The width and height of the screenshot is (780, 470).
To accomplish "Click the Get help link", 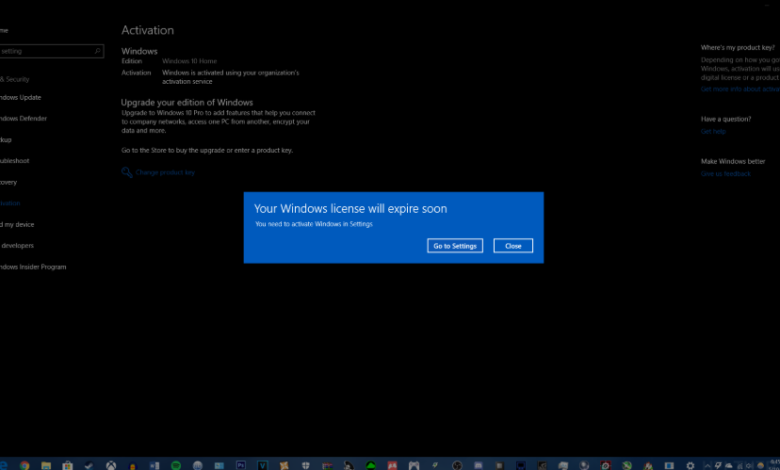I will [x=713, y=131].
